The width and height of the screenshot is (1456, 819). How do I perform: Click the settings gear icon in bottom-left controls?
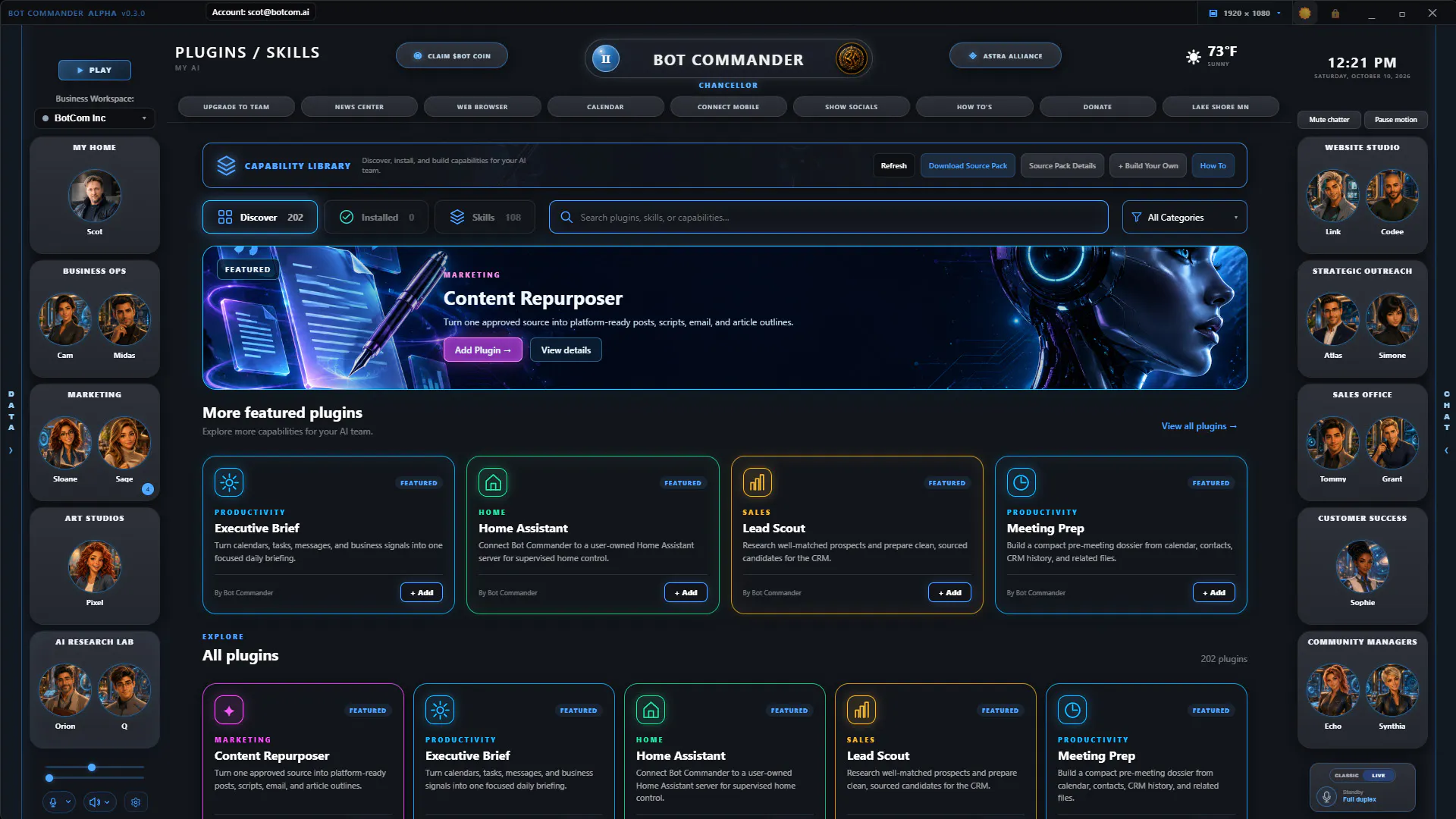136,802
